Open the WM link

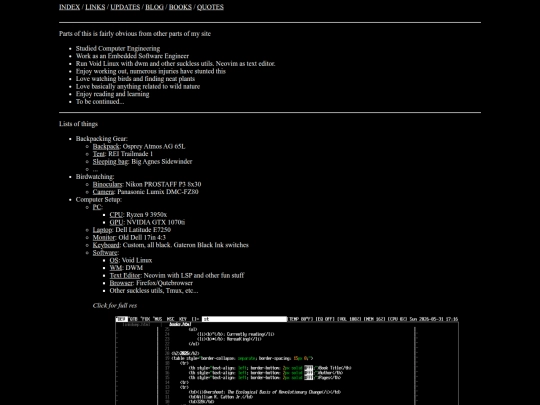click(116, 268)
